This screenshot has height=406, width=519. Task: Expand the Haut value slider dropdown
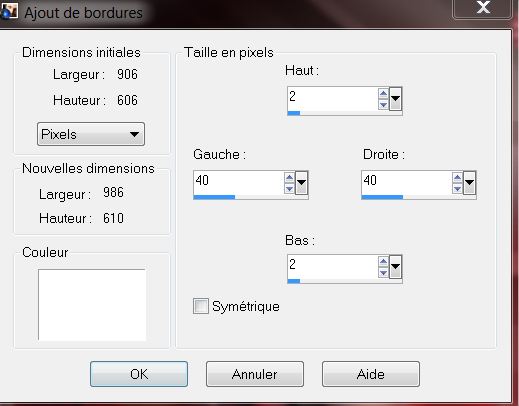pos(395,99)
